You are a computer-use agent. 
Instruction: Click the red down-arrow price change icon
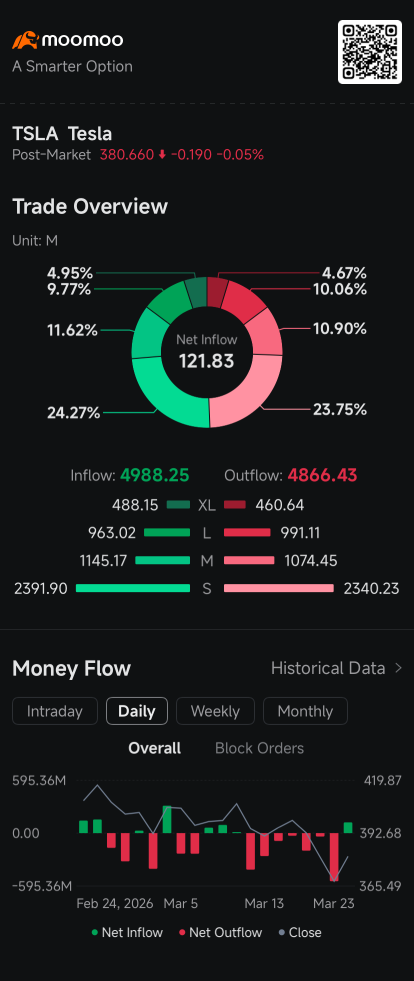[x=162, y=155]
